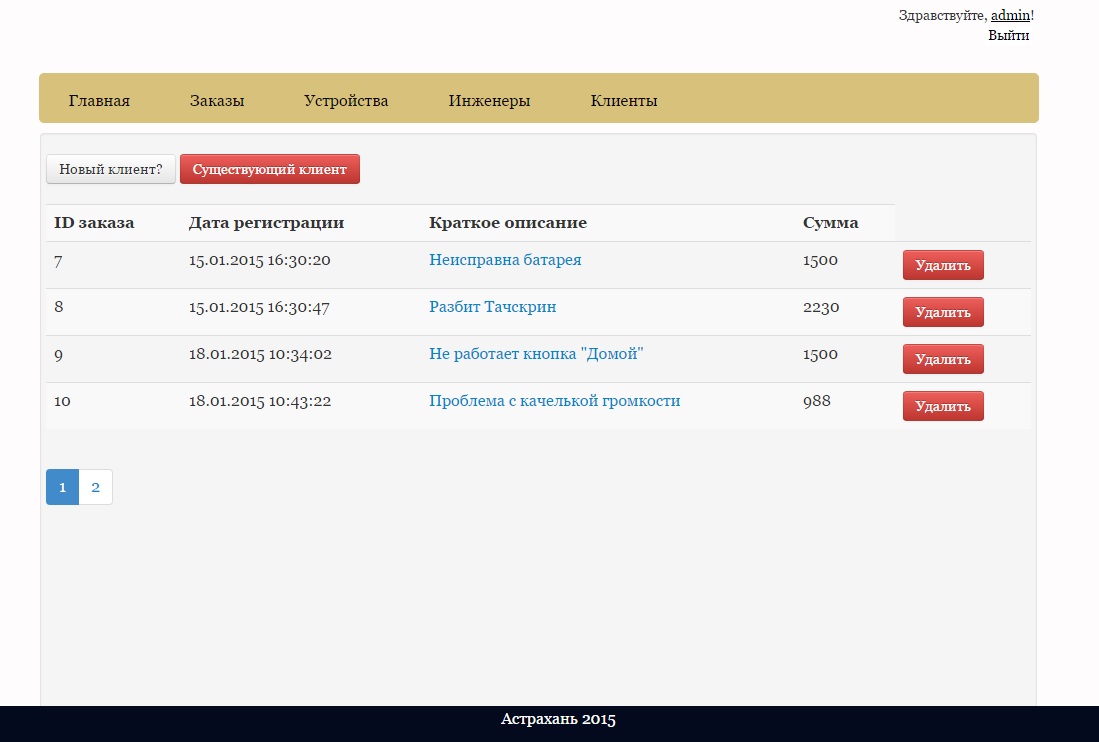The image size is (1099, 742).
Task: Click the Краткое описание column header
Action: 508,223
